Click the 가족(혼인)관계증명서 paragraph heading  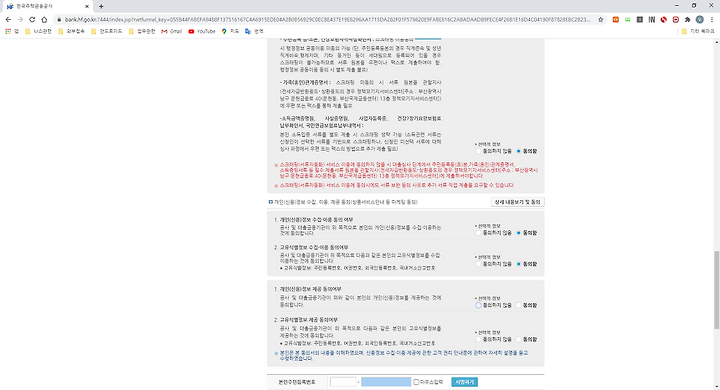coord(304,83)
